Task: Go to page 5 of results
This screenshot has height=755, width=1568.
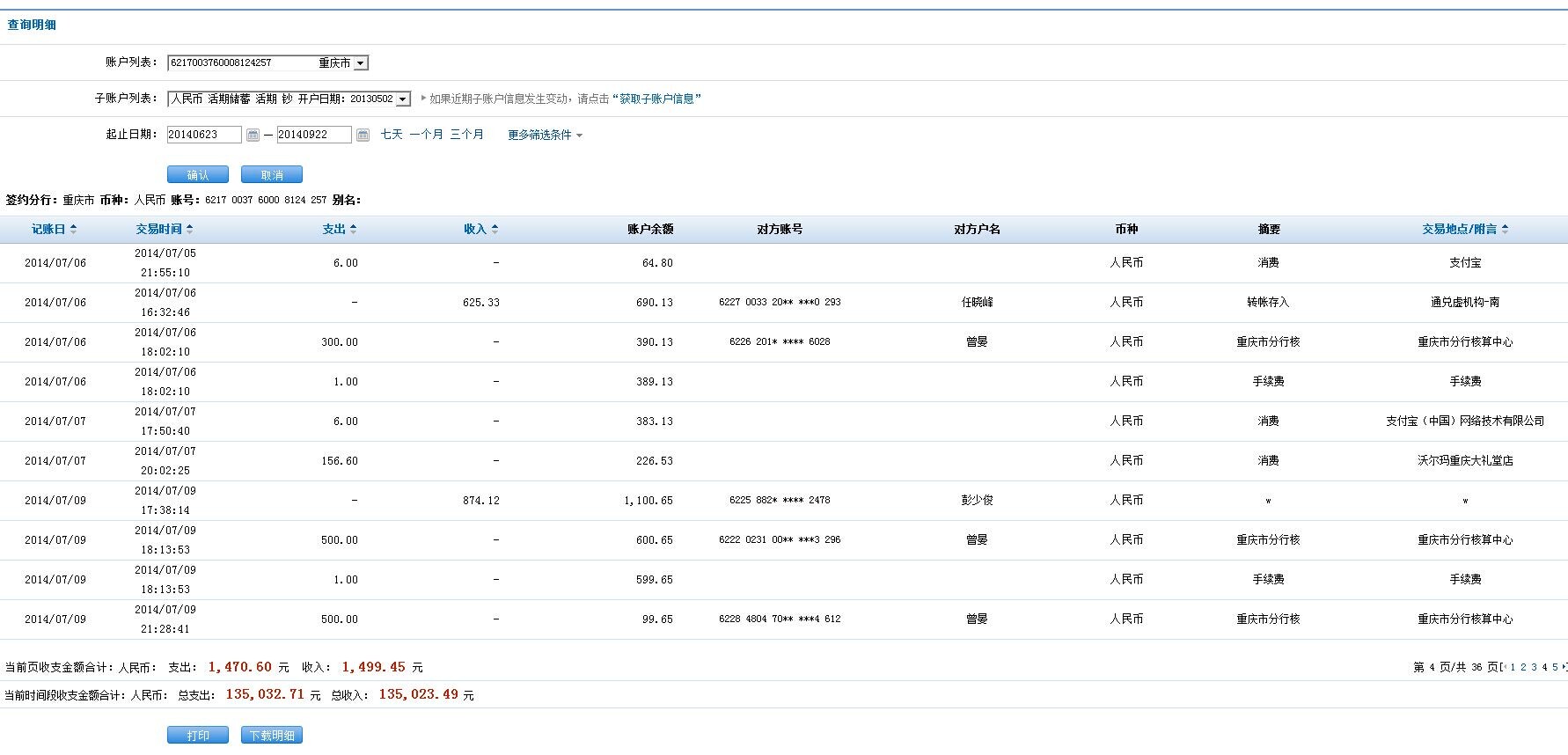Action: click(x=1555, y=667)
